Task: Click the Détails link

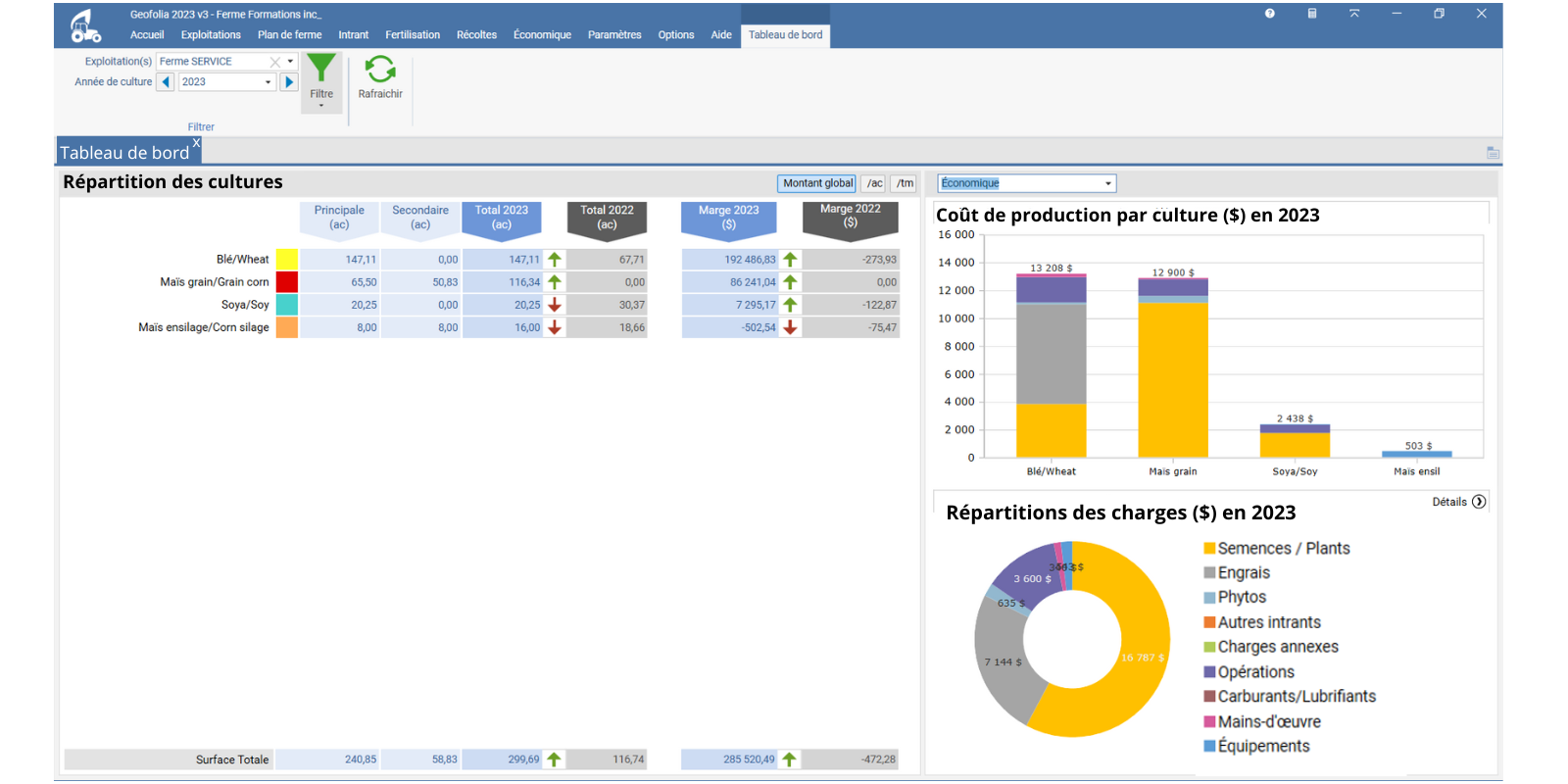Action: 1449,502
